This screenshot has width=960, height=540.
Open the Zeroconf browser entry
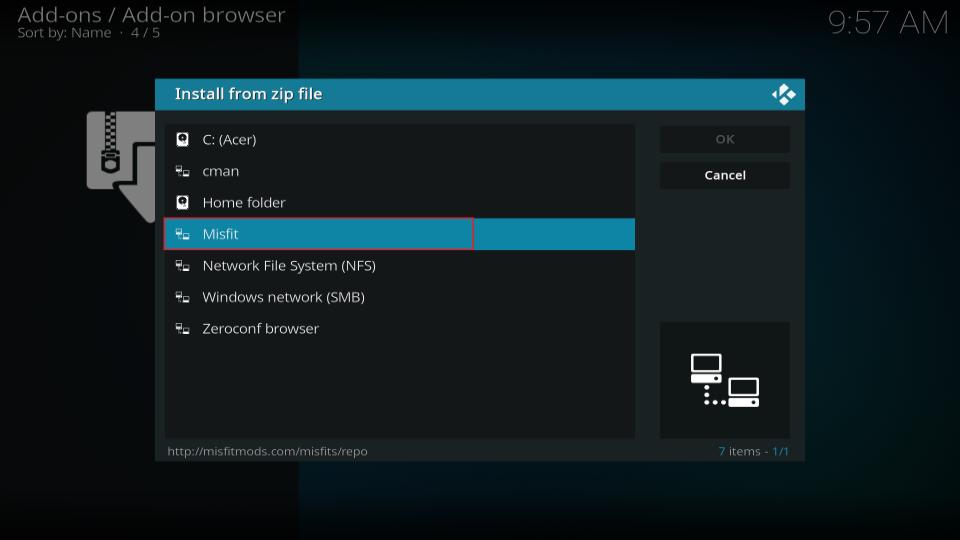pos(400,329)
